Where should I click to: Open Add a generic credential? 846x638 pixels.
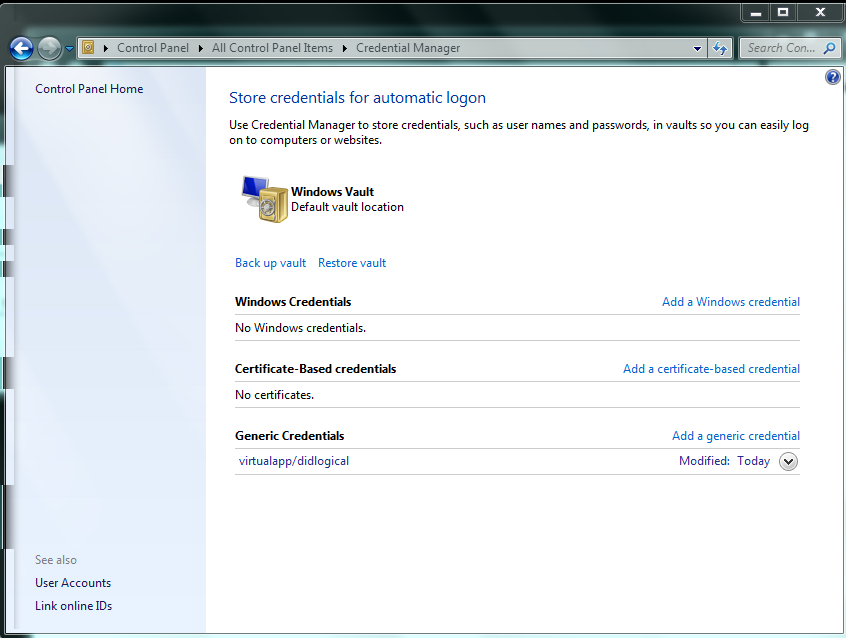pos(736,435)
